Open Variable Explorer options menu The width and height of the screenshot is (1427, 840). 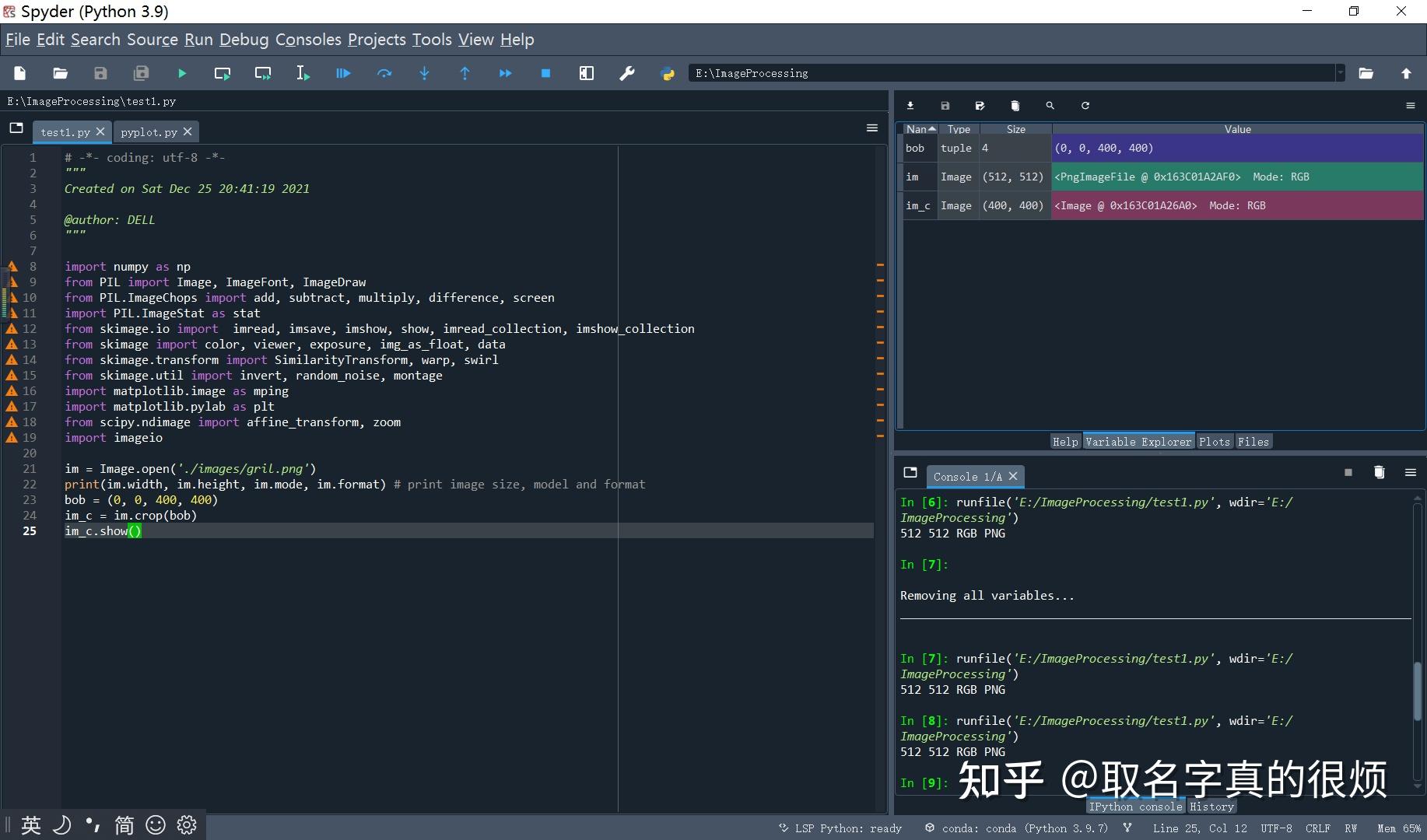1410,106
